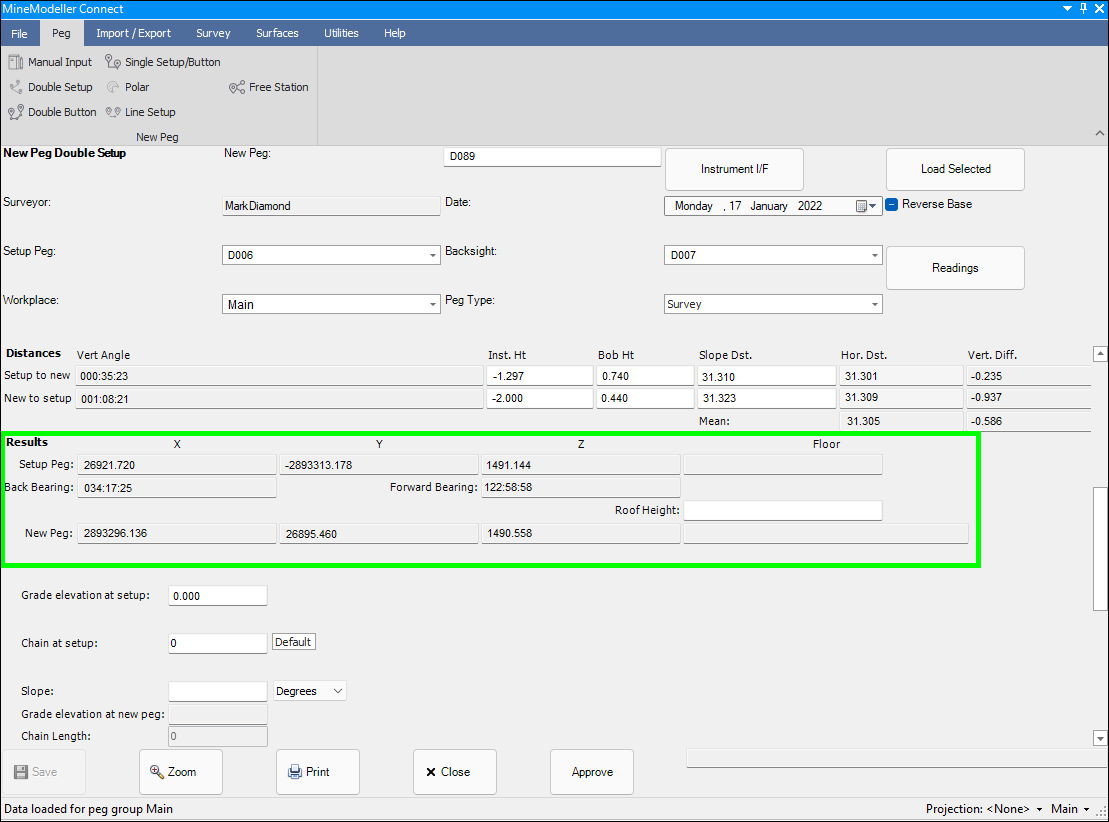This screenshot has width=1109, height=822.
Task: Open the Free Station tool
Action: point(269,87)
